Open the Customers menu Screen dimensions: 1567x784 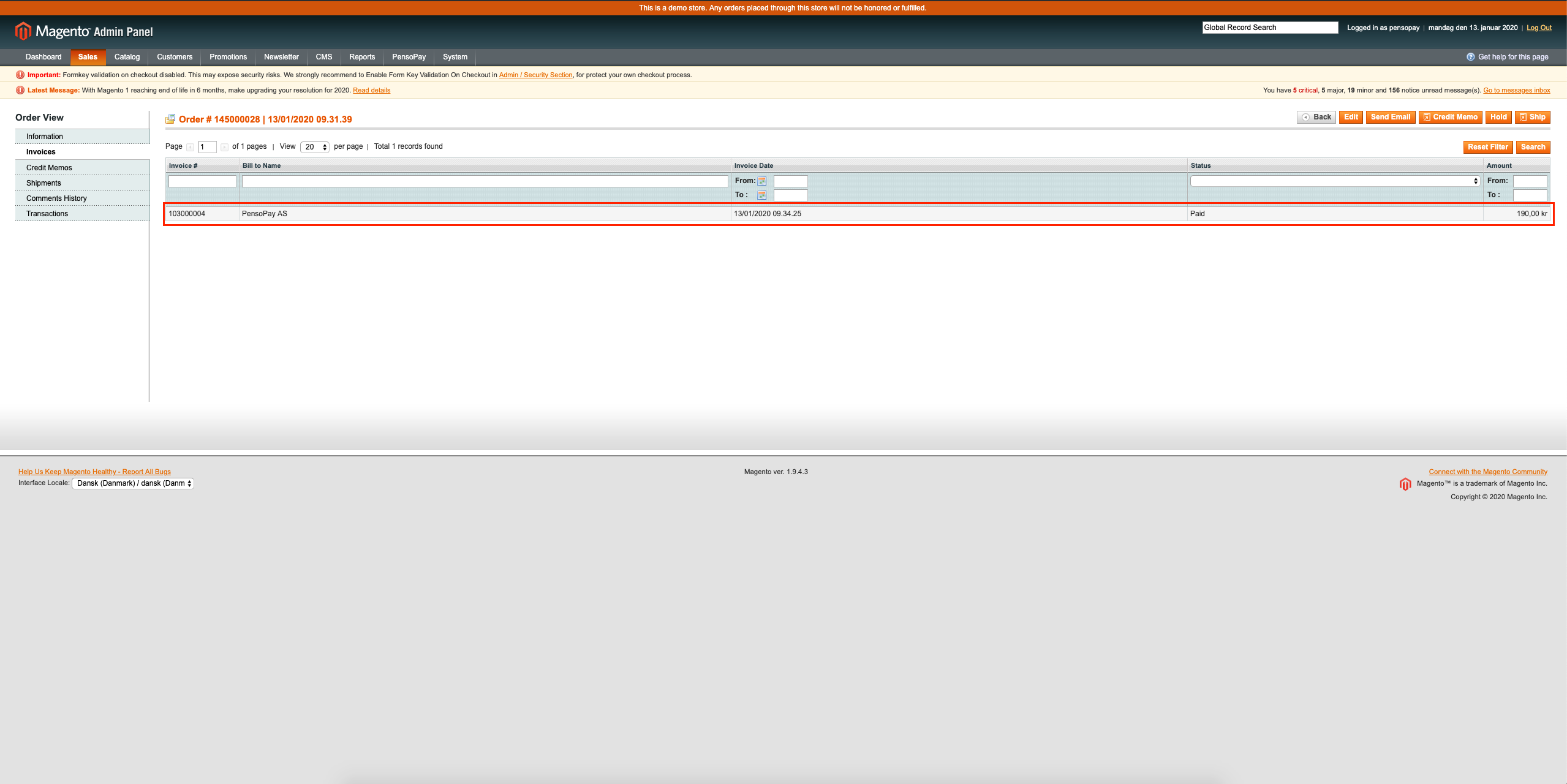point(175,57)
